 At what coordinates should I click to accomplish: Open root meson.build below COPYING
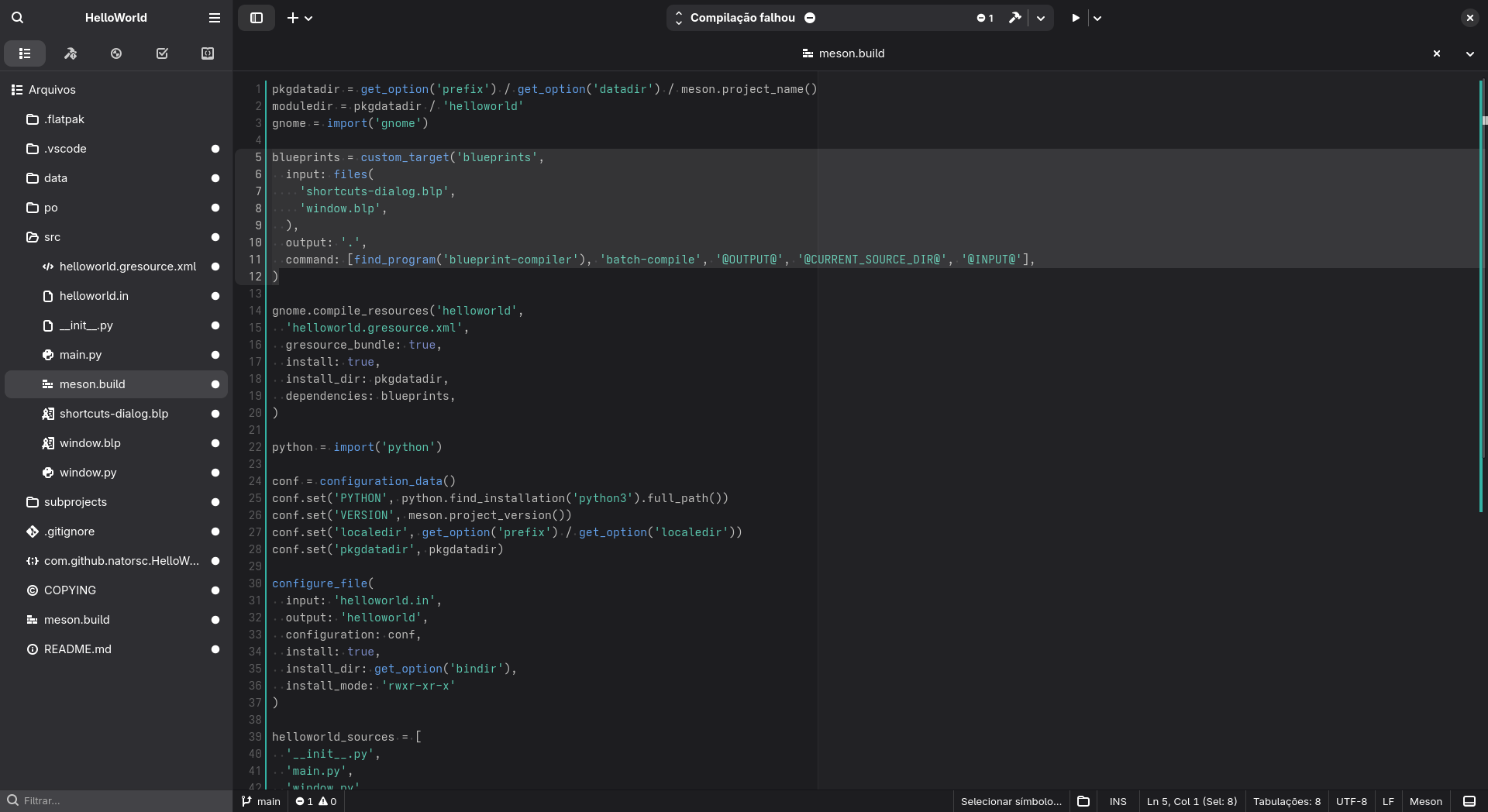[116, 620]
